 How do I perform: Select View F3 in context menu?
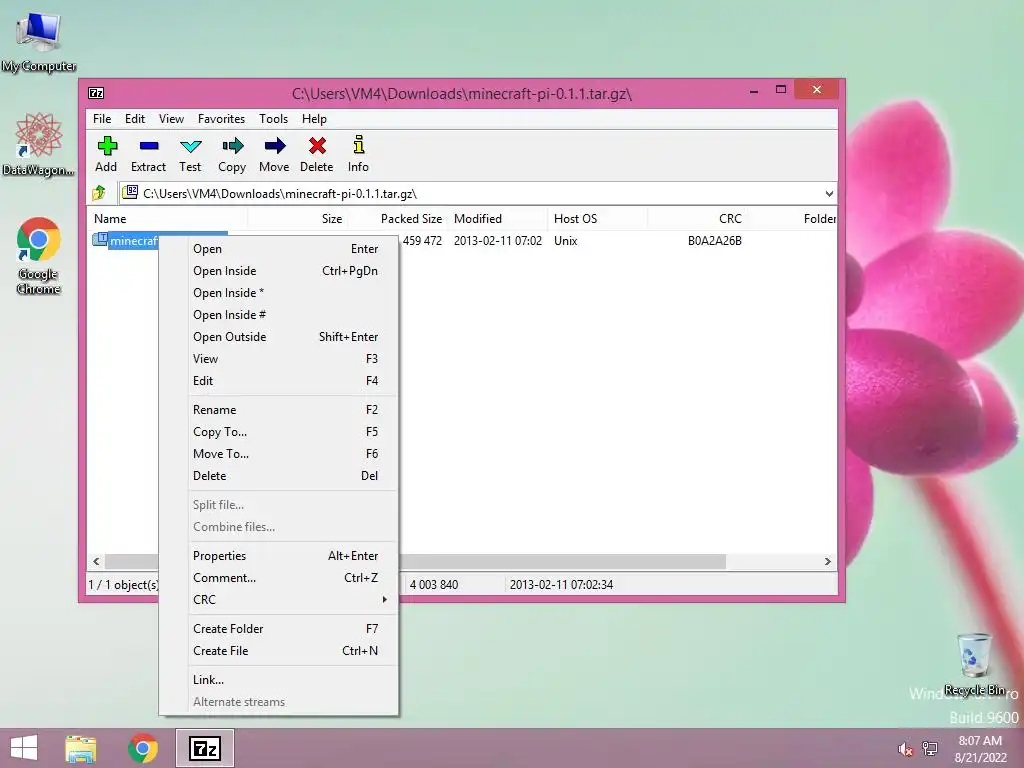tap(292, 359)
